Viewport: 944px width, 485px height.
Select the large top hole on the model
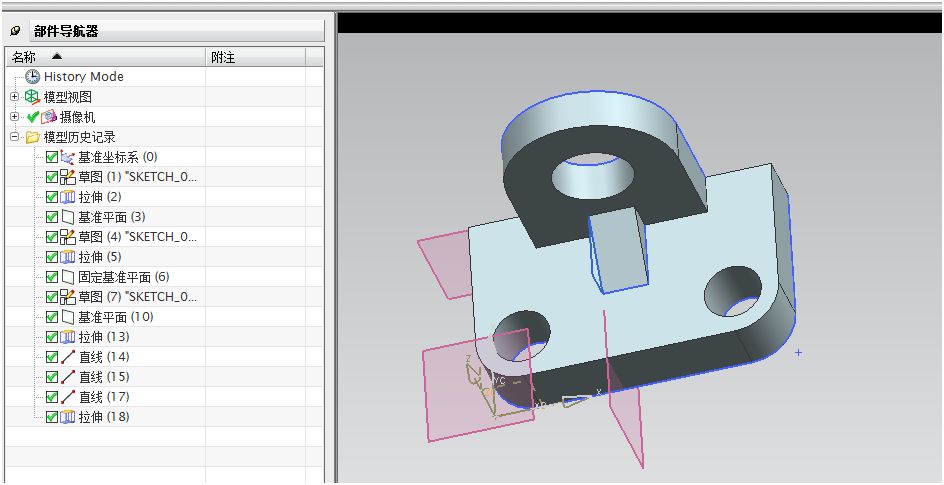click(593, 176)
